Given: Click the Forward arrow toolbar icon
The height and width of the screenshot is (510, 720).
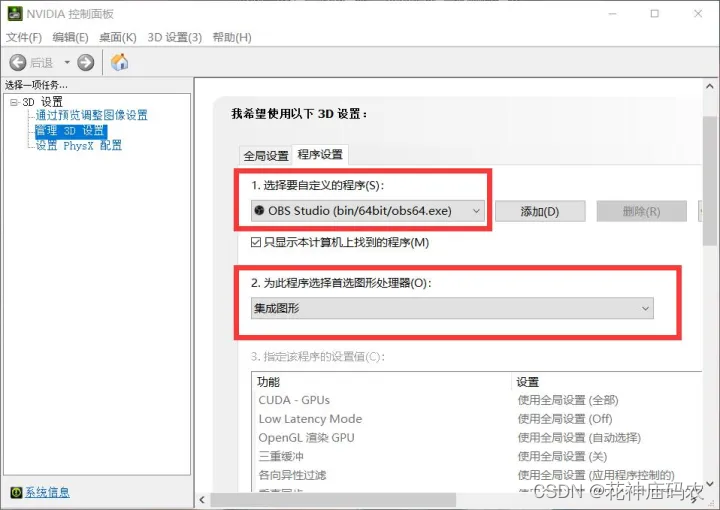Looking at the screenshot, I should click(x=85, y=62).
